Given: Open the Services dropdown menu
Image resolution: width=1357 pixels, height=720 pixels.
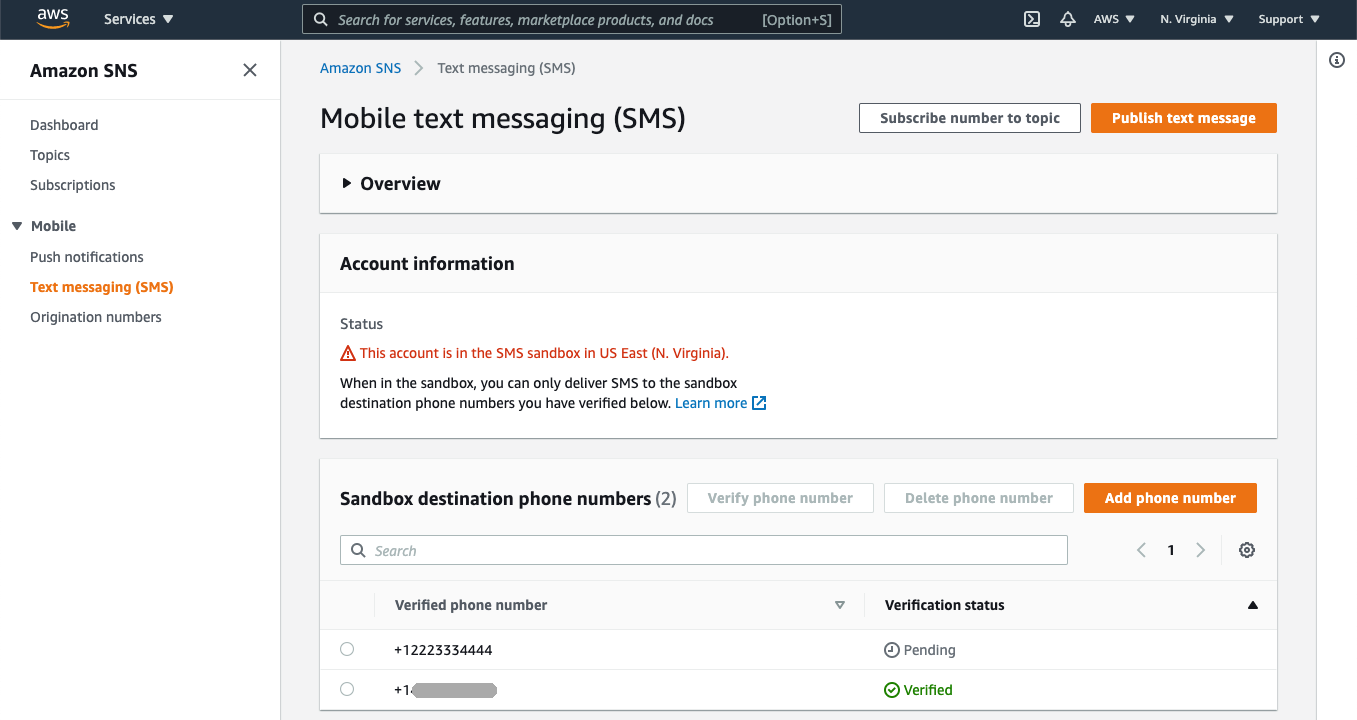Looking at the screenshot, I should [139, 19].
